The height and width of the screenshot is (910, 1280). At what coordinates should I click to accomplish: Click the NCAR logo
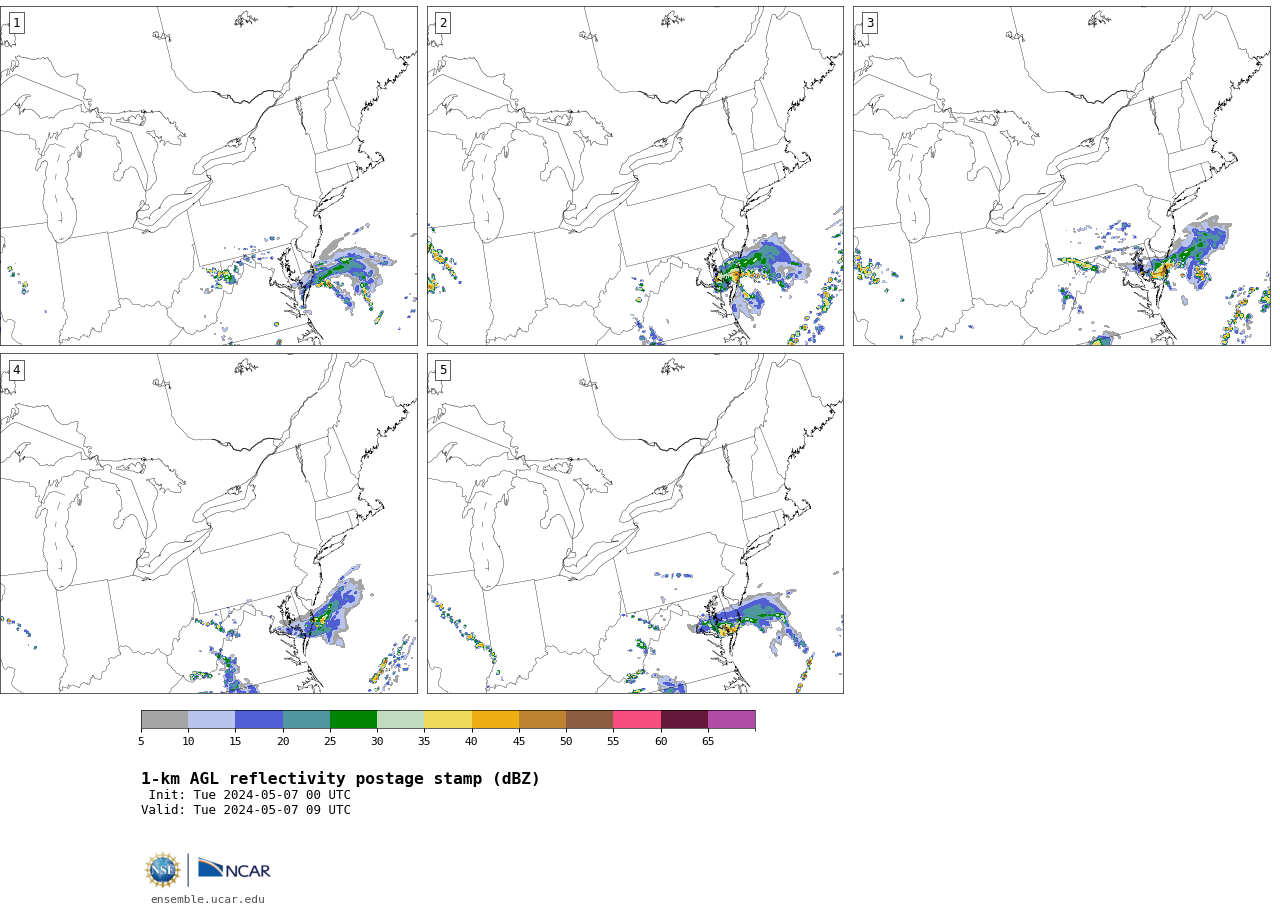pos(234,869)
